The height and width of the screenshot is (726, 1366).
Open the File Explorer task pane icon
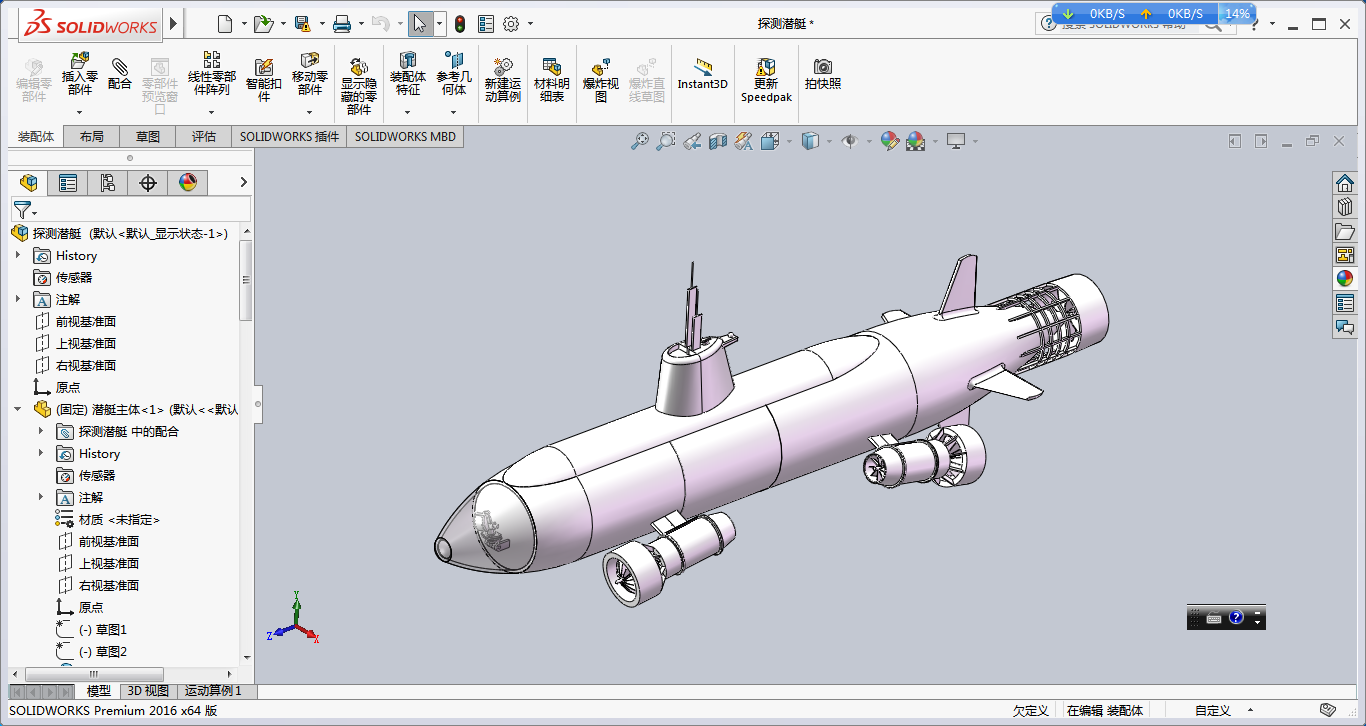pyautogui.click(x=1345, y=231)
